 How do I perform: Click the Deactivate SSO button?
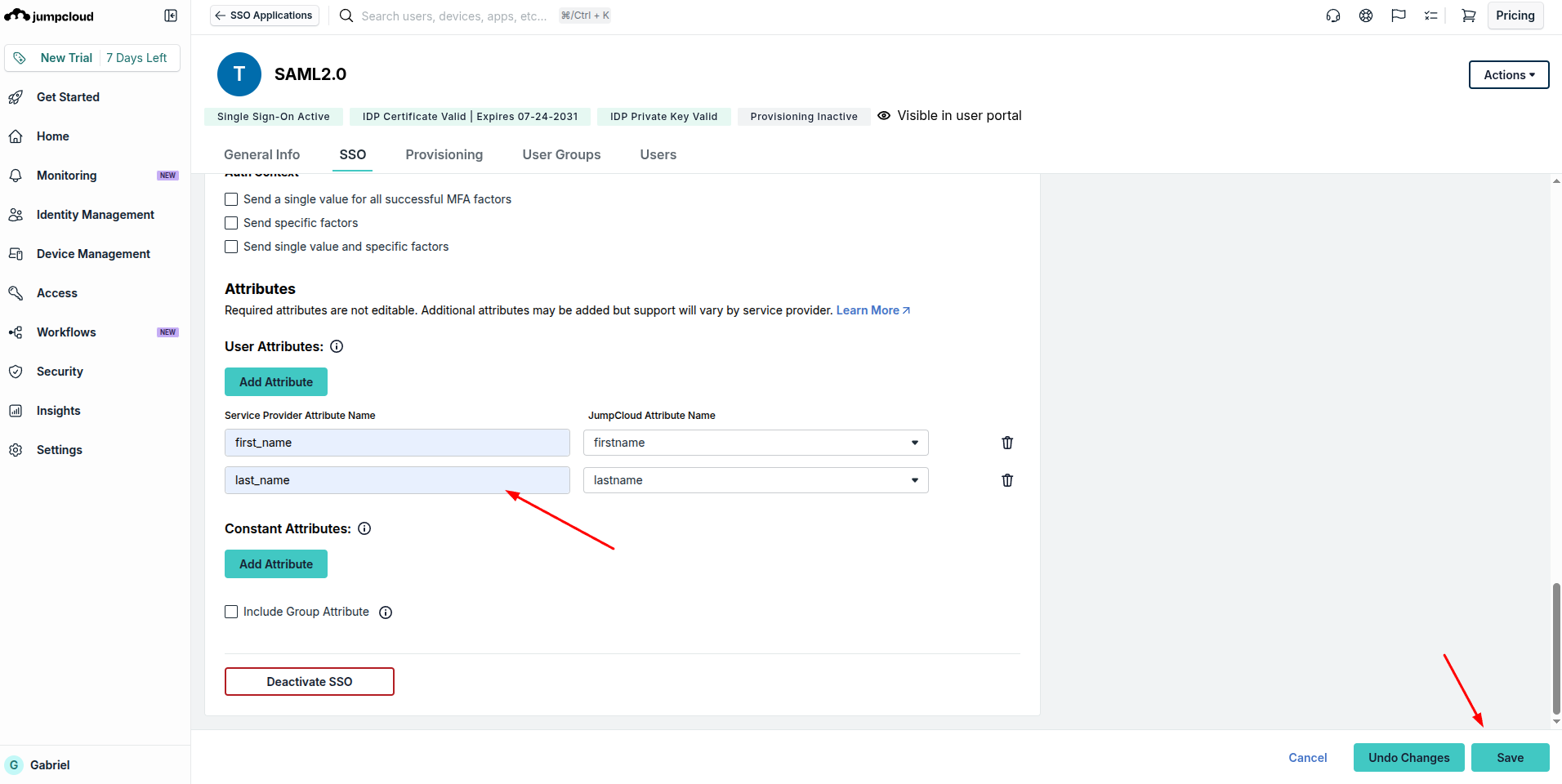click(310, 682)
